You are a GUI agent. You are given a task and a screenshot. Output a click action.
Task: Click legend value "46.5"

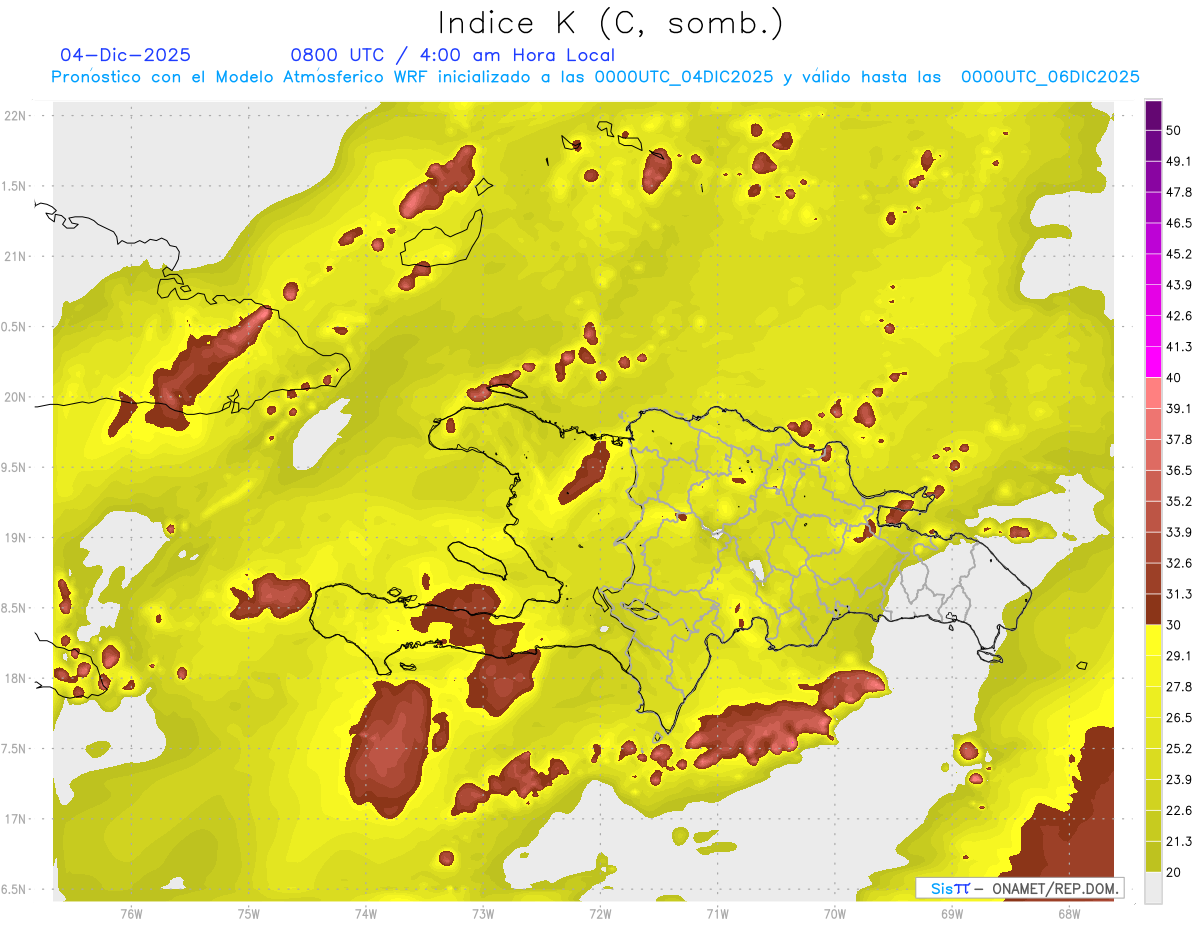[1179, 223]
